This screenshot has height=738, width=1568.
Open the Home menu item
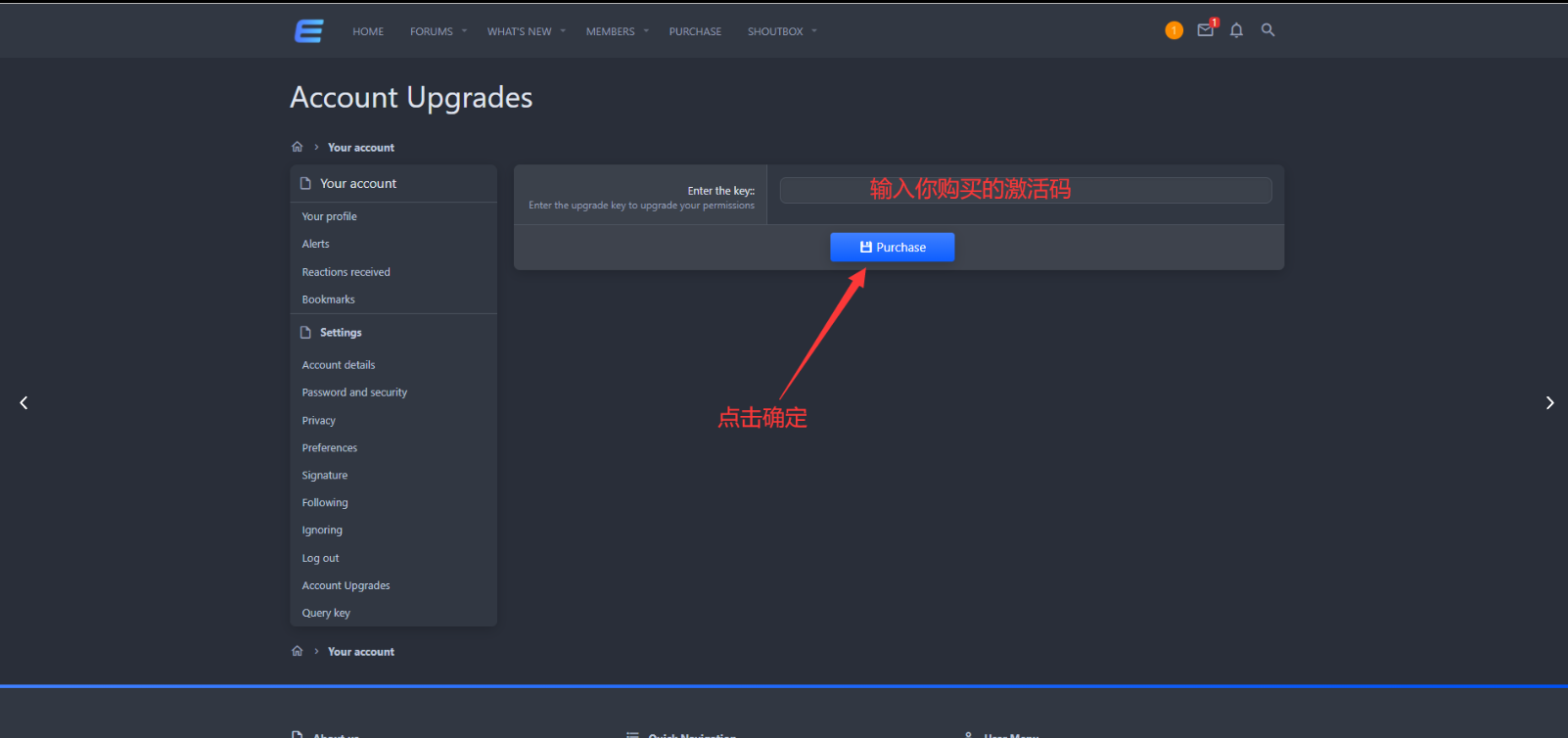[x=368, y=31]
